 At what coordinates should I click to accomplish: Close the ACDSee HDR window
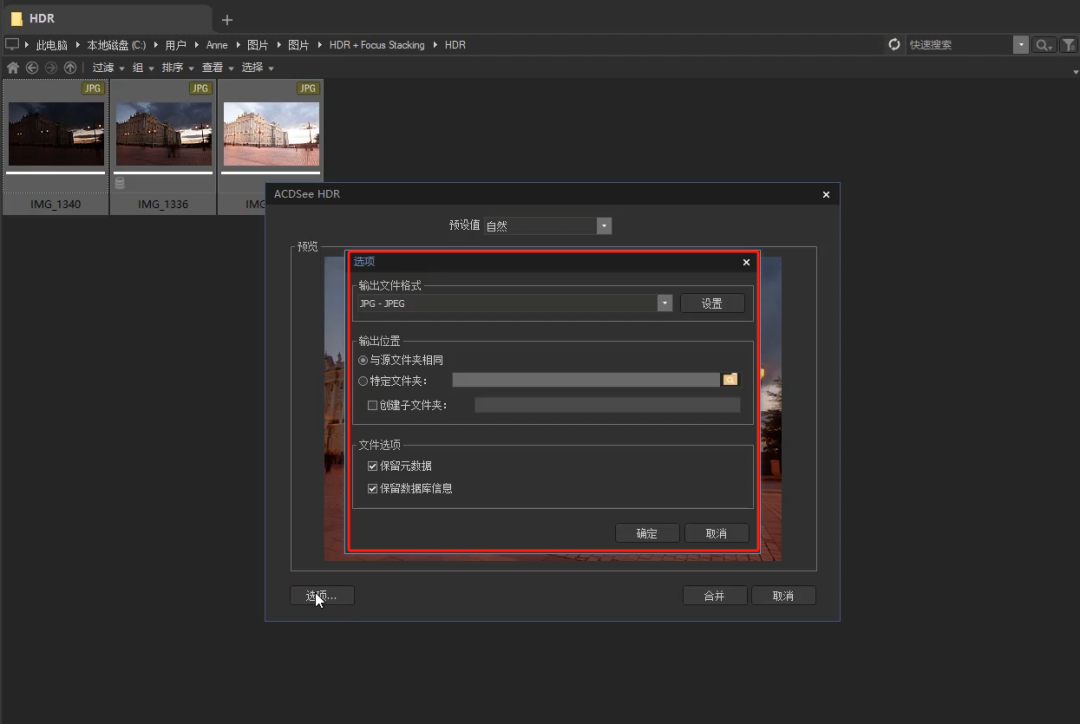click(826, 194)
